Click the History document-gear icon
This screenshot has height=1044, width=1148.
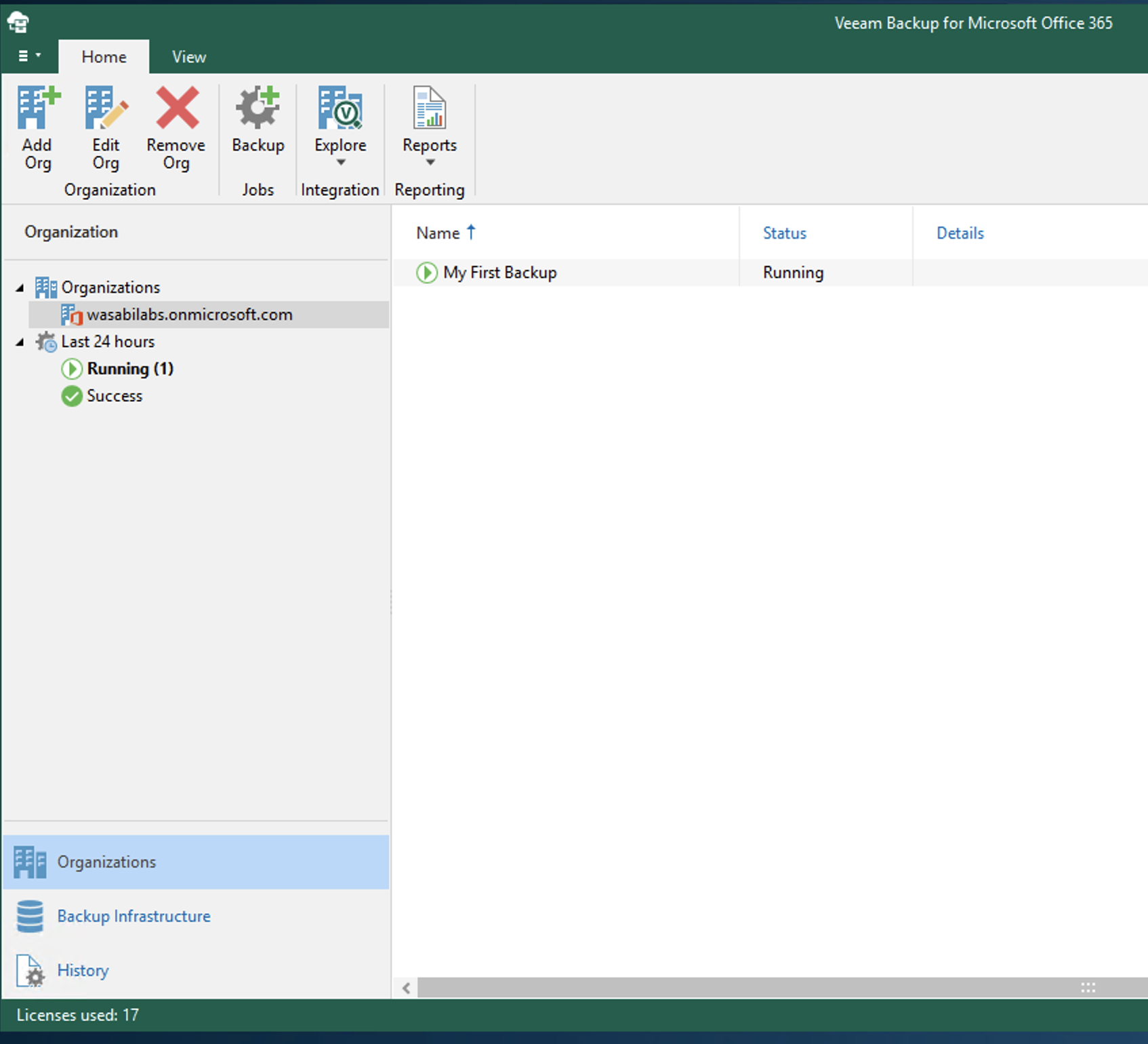point(30,971)
